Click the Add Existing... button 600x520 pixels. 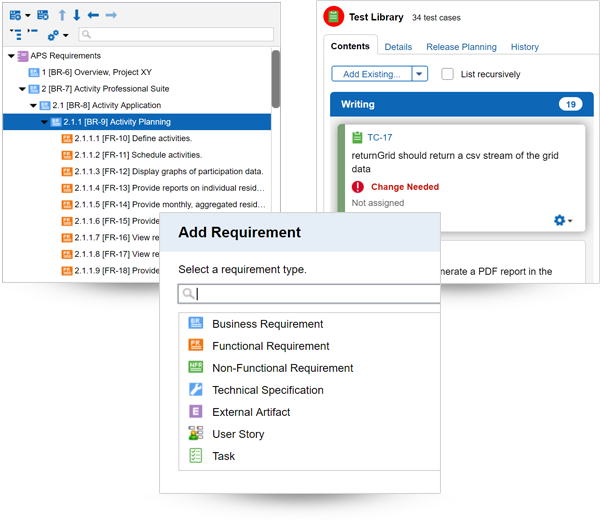(372, 74)
